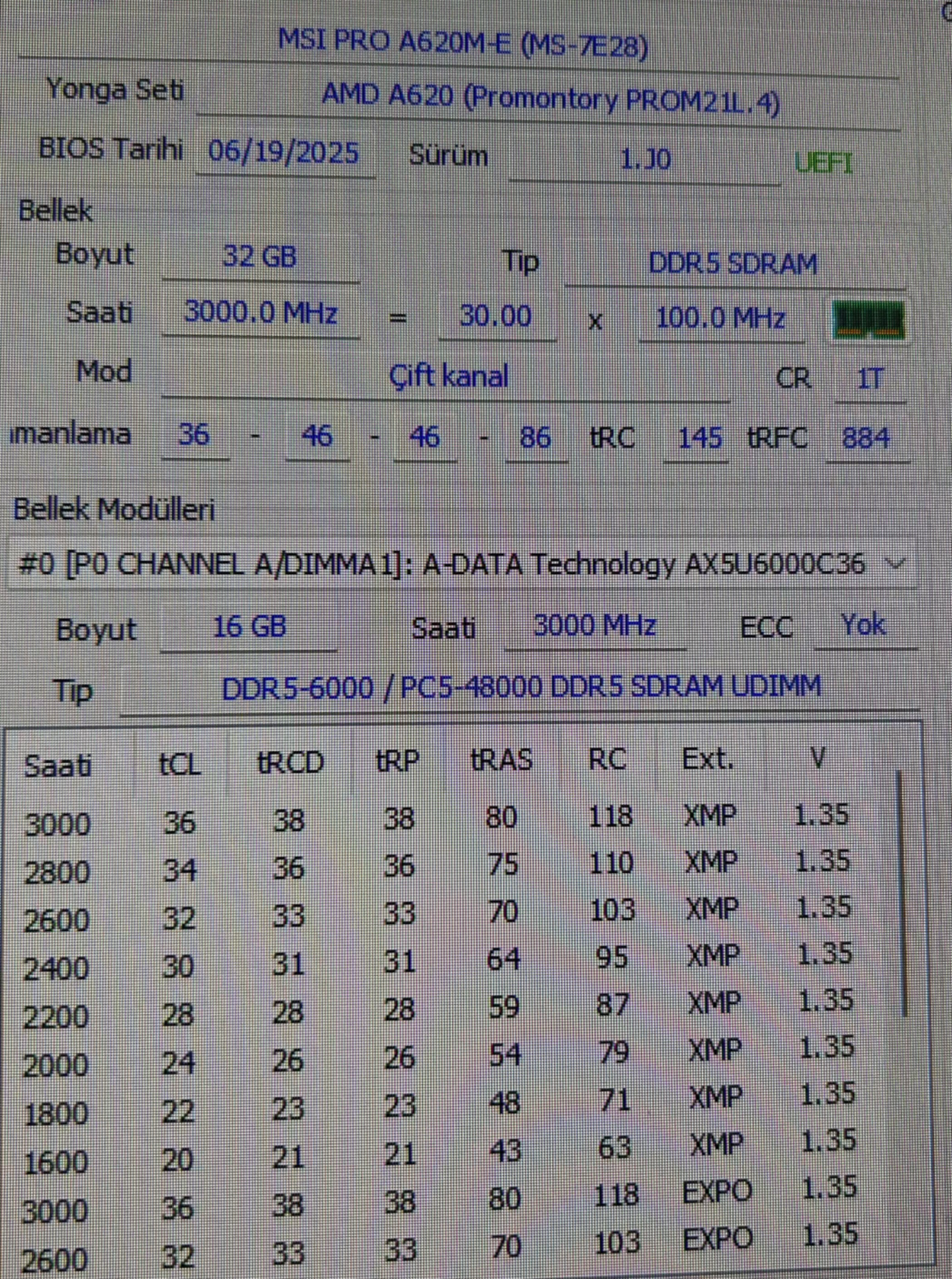
Task: Click the multiplier value 30.00
Action: click(496, 316)
